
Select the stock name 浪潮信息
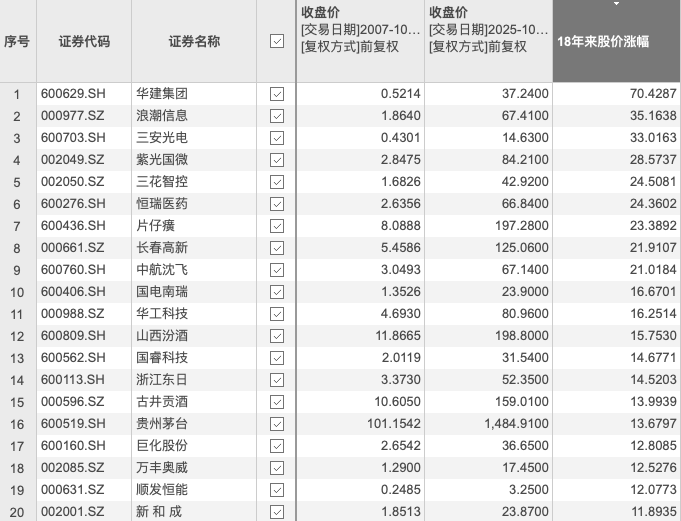(162, 116)
